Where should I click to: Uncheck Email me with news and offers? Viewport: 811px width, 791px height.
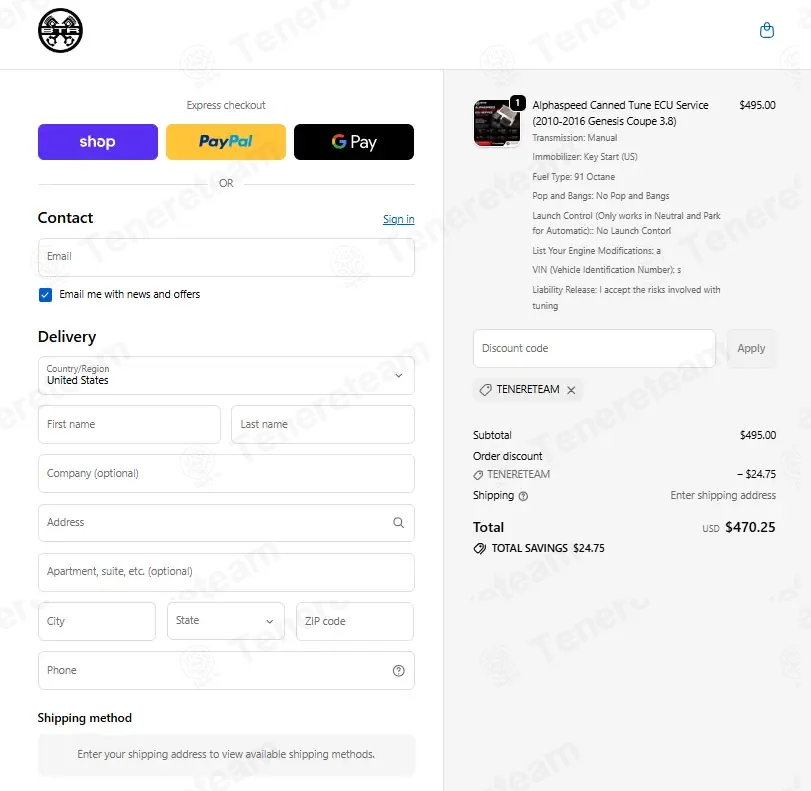click(46, 295)
